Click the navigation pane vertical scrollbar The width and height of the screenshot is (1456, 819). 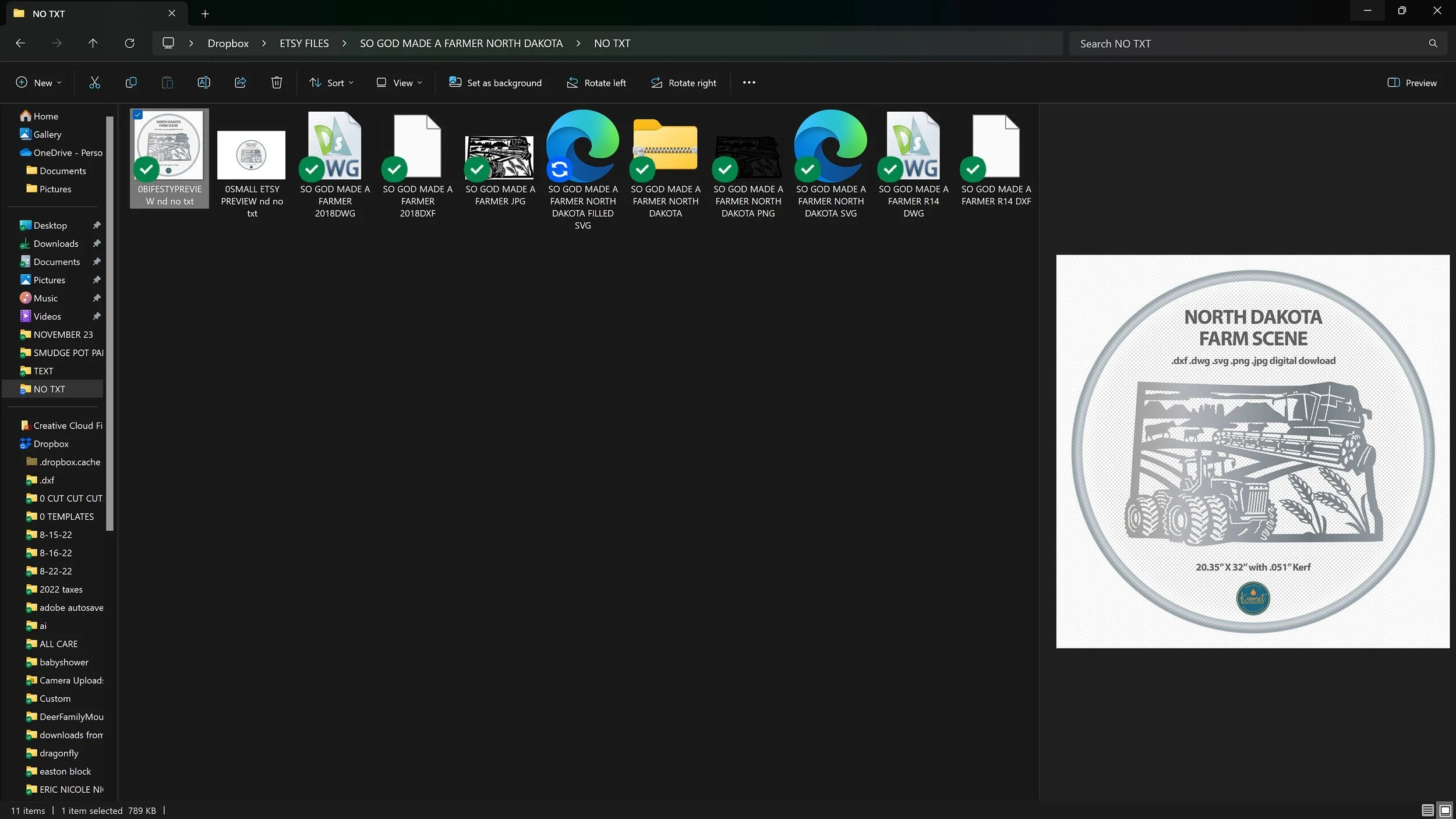point(109,323)
